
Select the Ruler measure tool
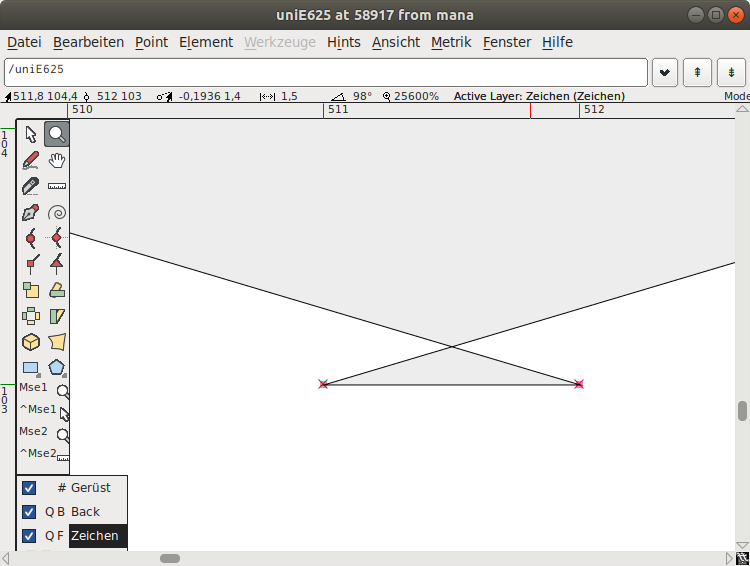tap(57, 186)
